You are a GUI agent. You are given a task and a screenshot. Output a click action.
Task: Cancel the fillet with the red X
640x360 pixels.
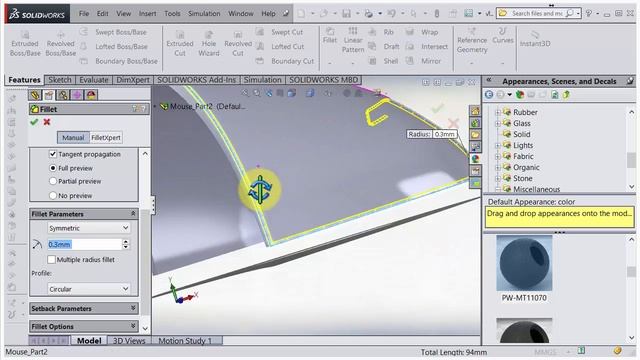pos(47,122)
